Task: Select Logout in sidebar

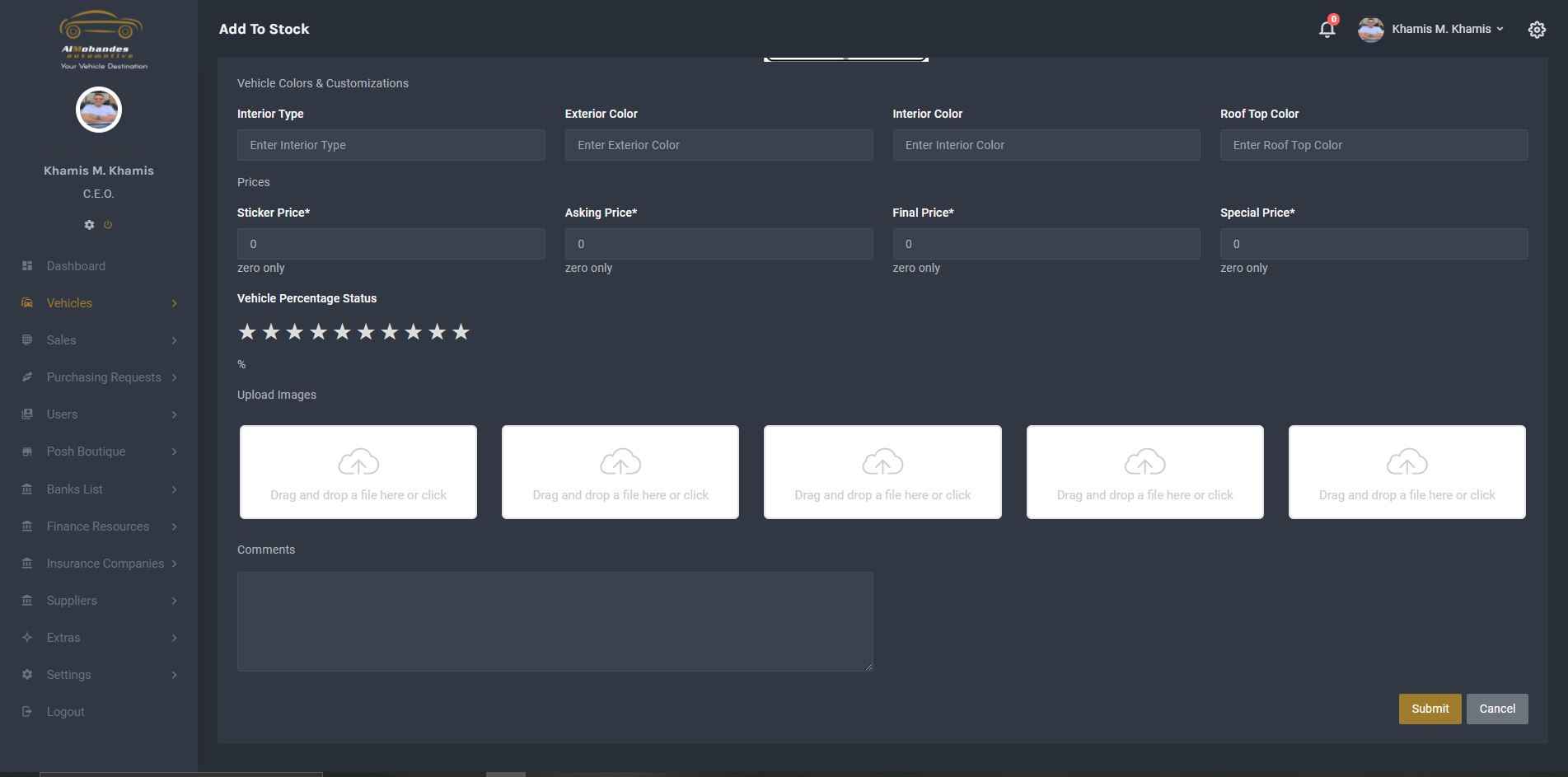Action: pyautogui.click(x=65, y=712)
